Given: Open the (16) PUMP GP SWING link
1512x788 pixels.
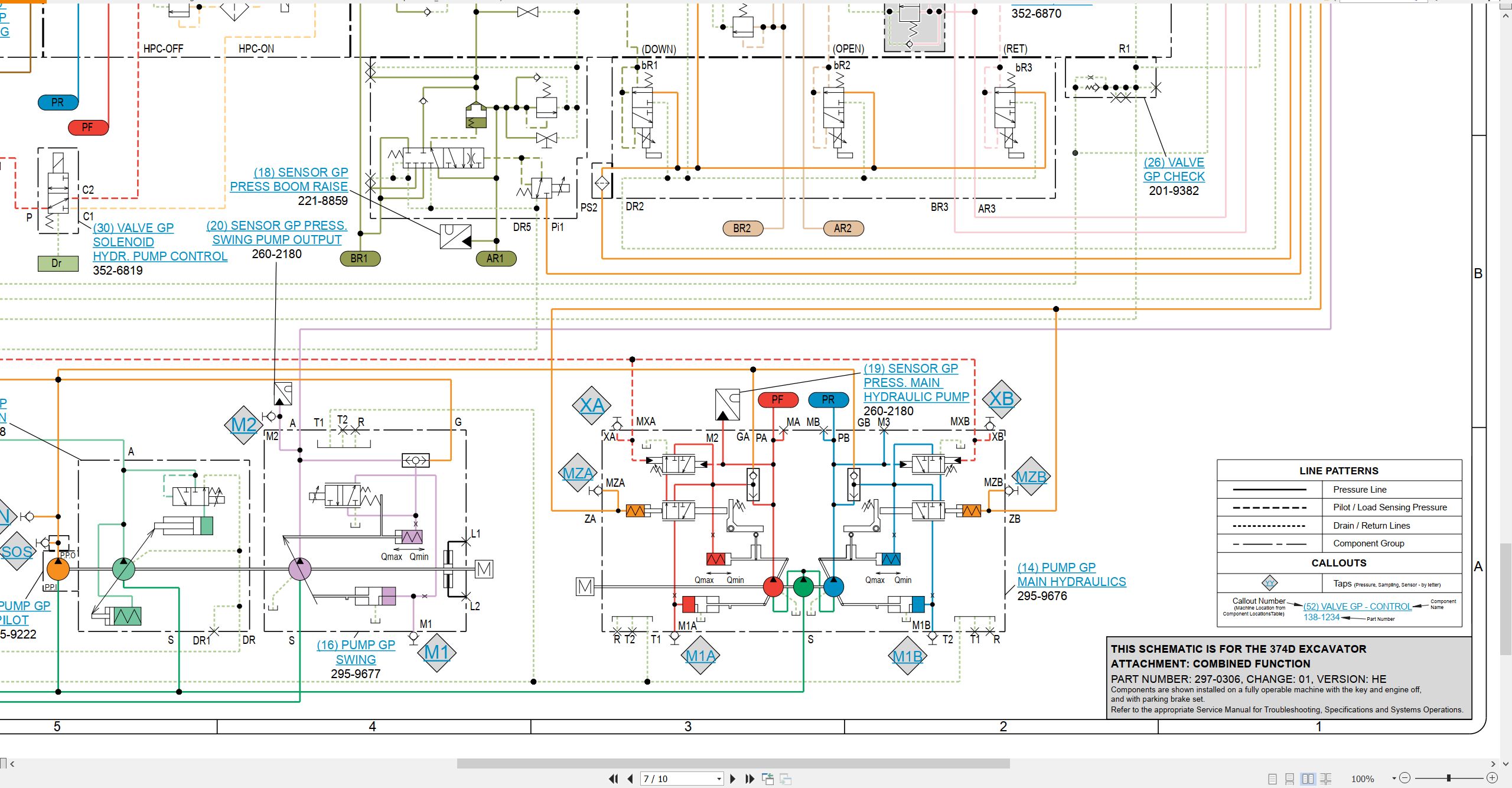Looking at the screenshot, I should point(356,652).
